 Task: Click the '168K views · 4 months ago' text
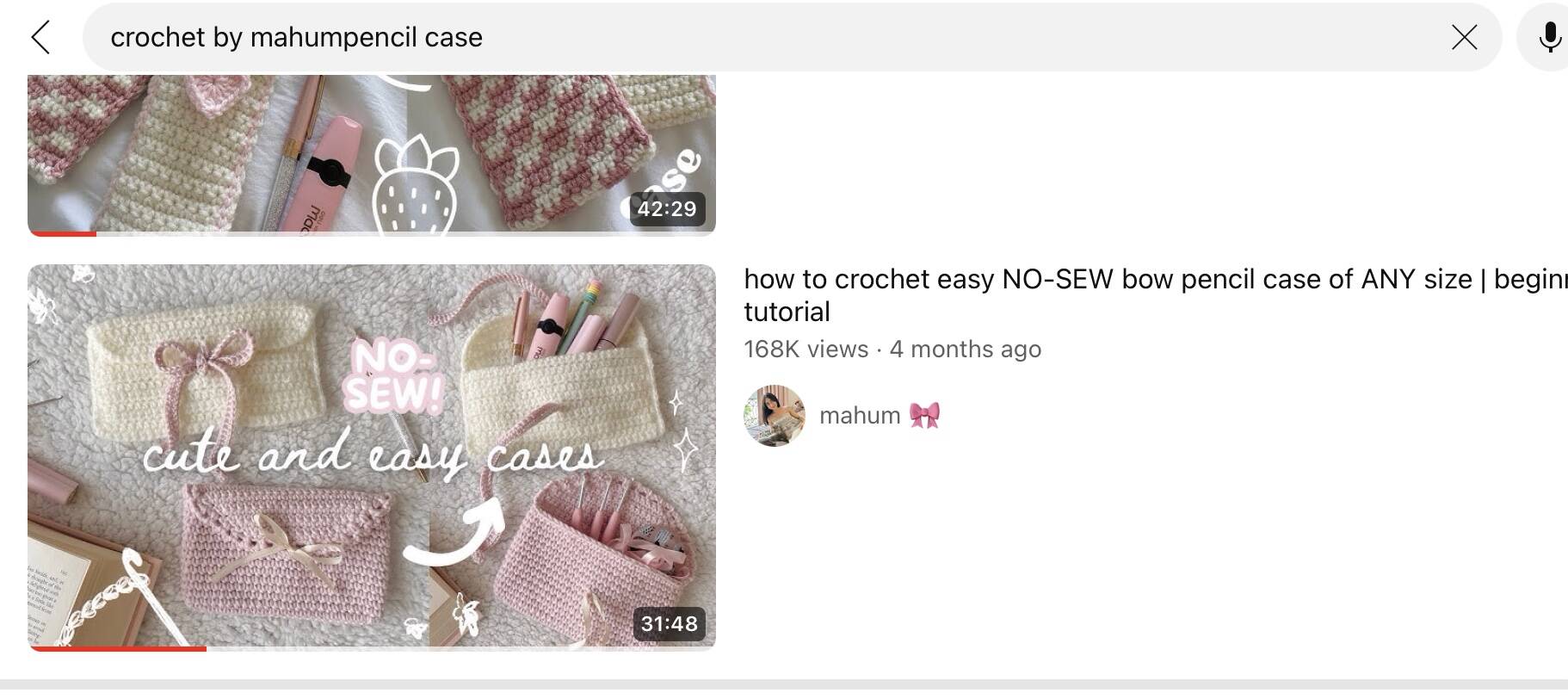click(892, 349)
